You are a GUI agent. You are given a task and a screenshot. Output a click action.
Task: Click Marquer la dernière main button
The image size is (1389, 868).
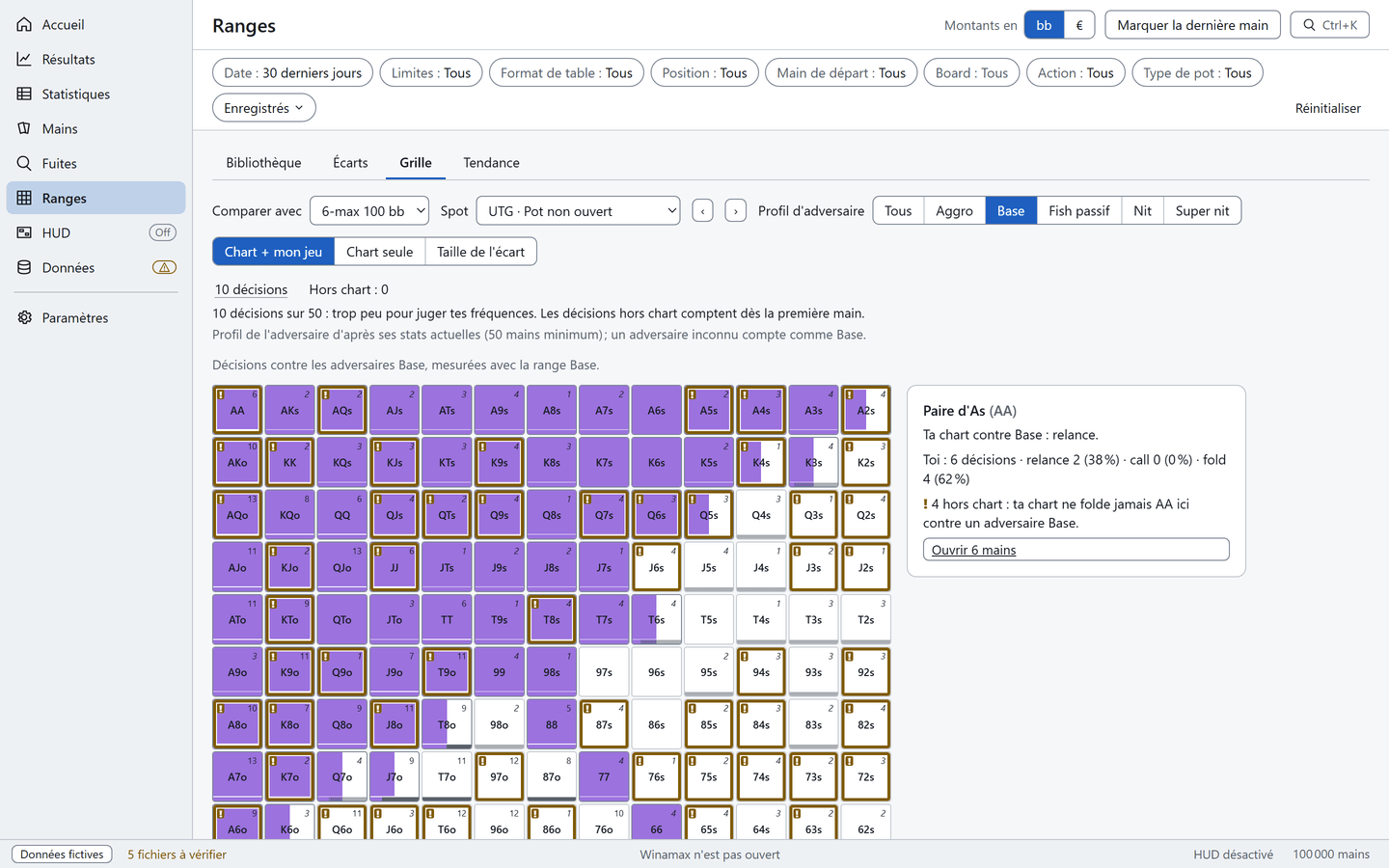coord(1192,25)
